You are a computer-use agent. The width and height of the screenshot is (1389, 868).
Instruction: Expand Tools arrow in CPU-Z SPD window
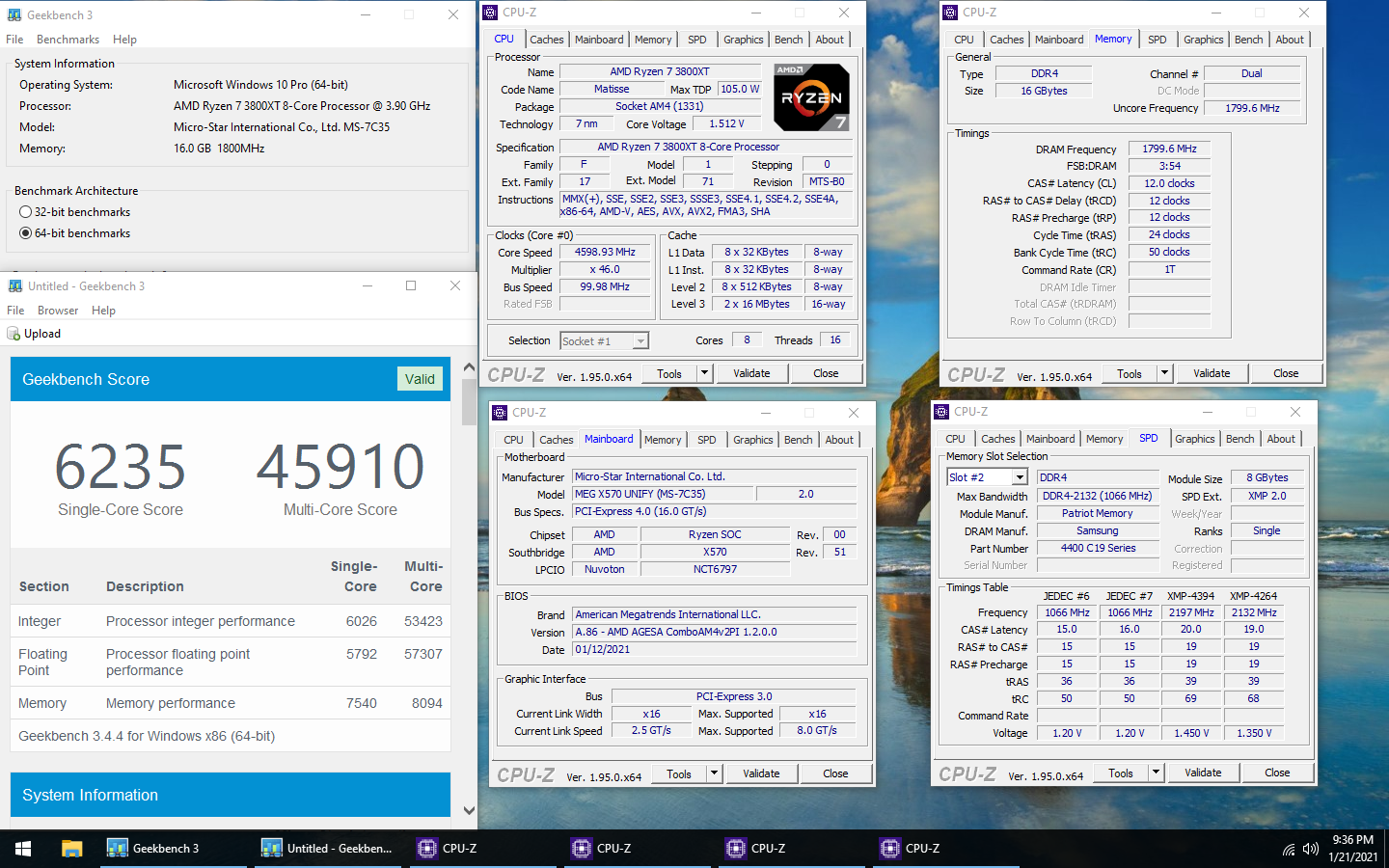(x=1156, y=773)
